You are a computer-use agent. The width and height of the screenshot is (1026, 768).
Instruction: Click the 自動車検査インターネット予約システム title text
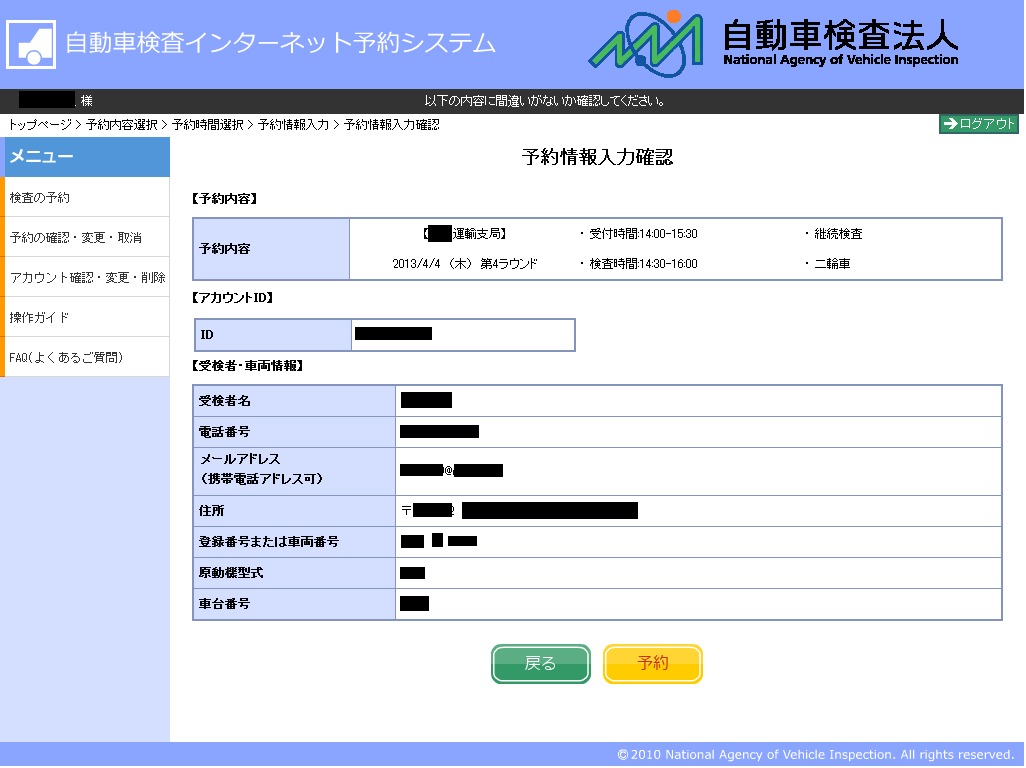tap(280, 43)
